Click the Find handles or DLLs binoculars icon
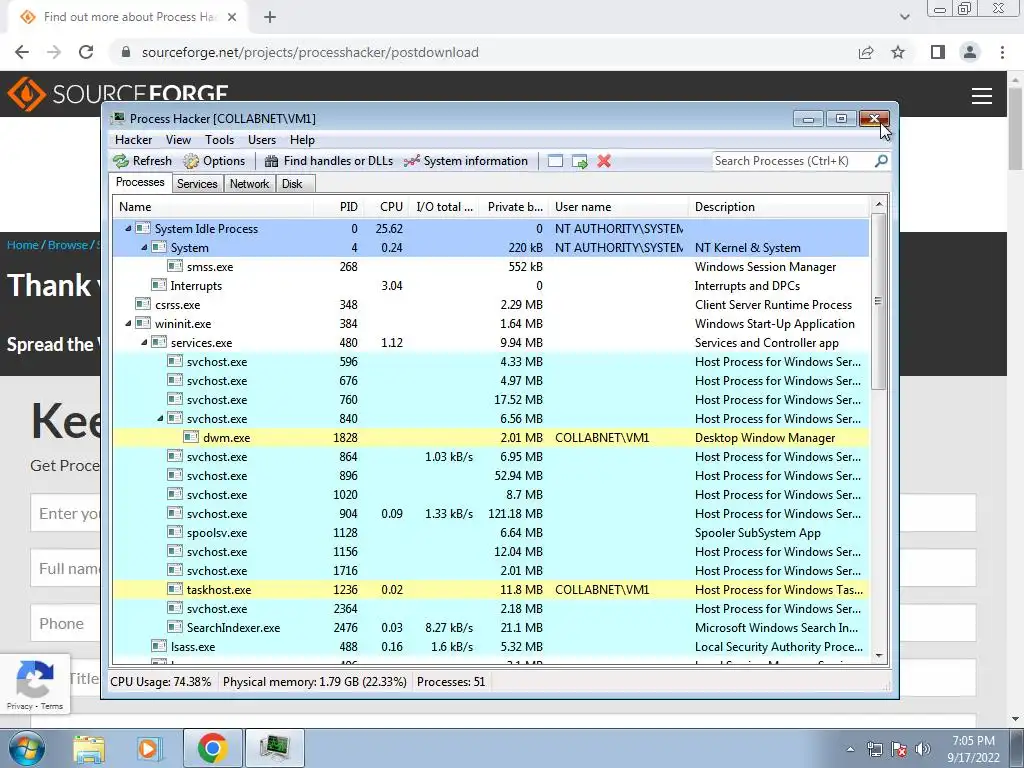This screenshot has width=1024, height=768. [x=272, y=161]
